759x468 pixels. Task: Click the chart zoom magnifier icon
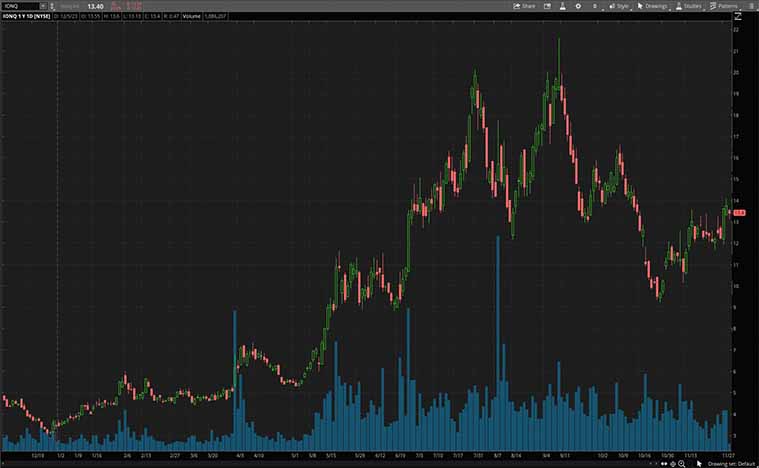point(682,464)
